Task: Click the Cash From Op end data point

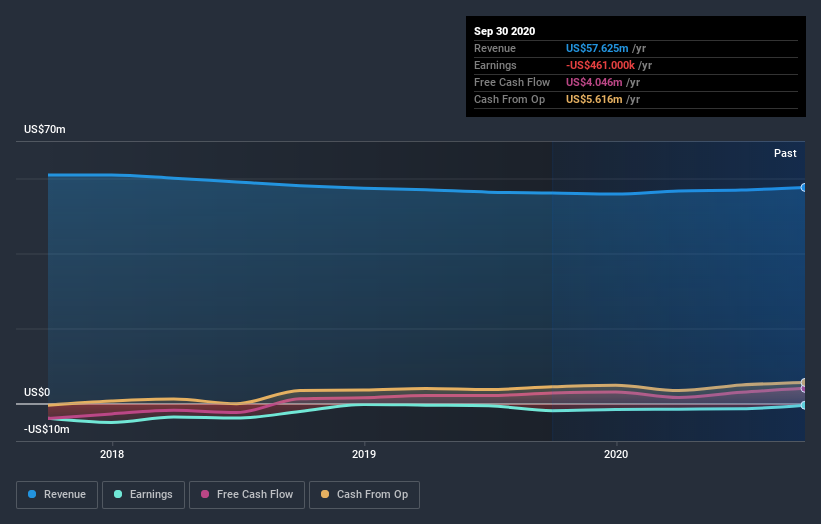Action: (x=804, y=383)
